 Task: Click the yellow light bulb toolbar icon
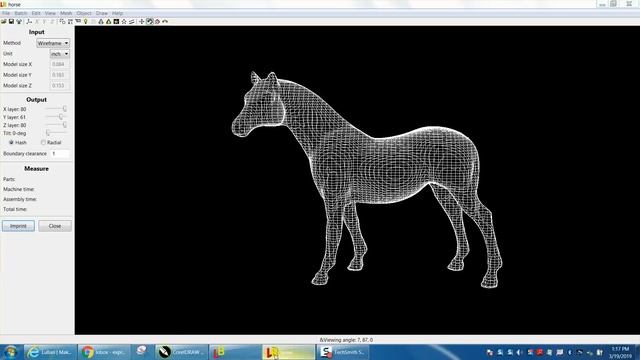pos(86,21)
